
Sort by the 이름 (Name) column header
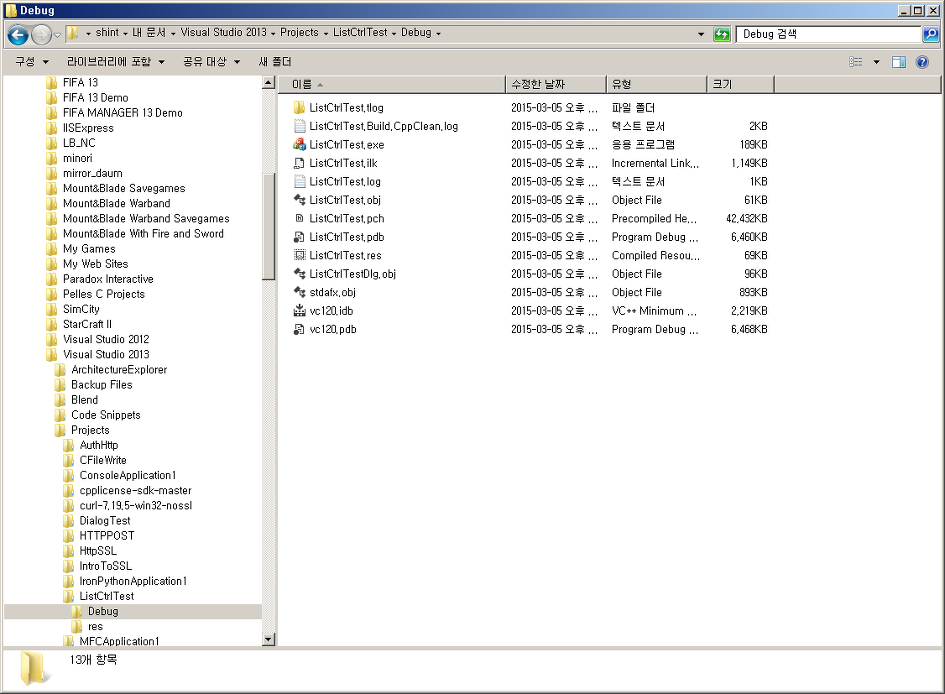click(392, 84)
